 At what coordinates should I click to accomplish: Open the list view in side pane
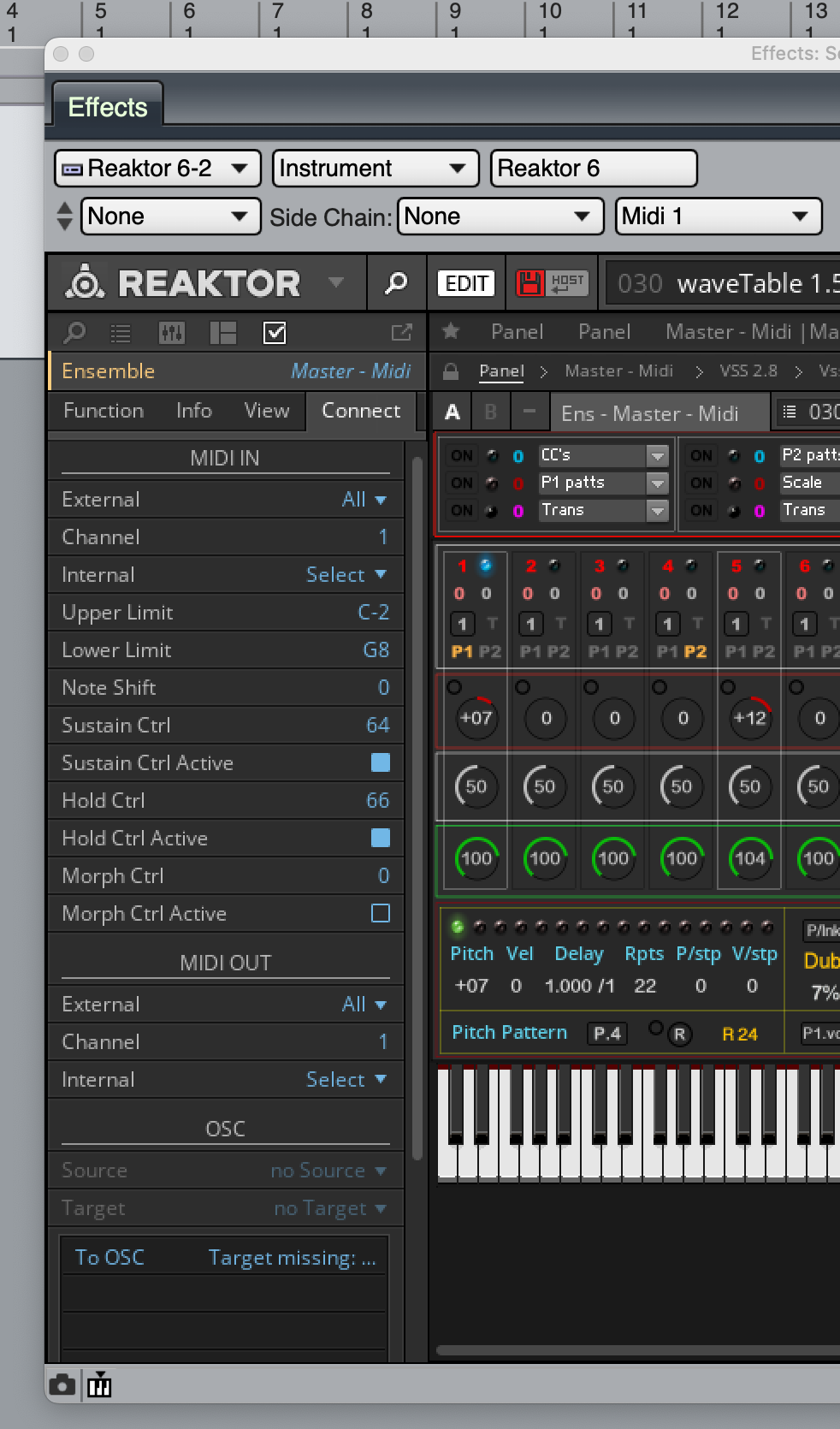pos(121,333)
